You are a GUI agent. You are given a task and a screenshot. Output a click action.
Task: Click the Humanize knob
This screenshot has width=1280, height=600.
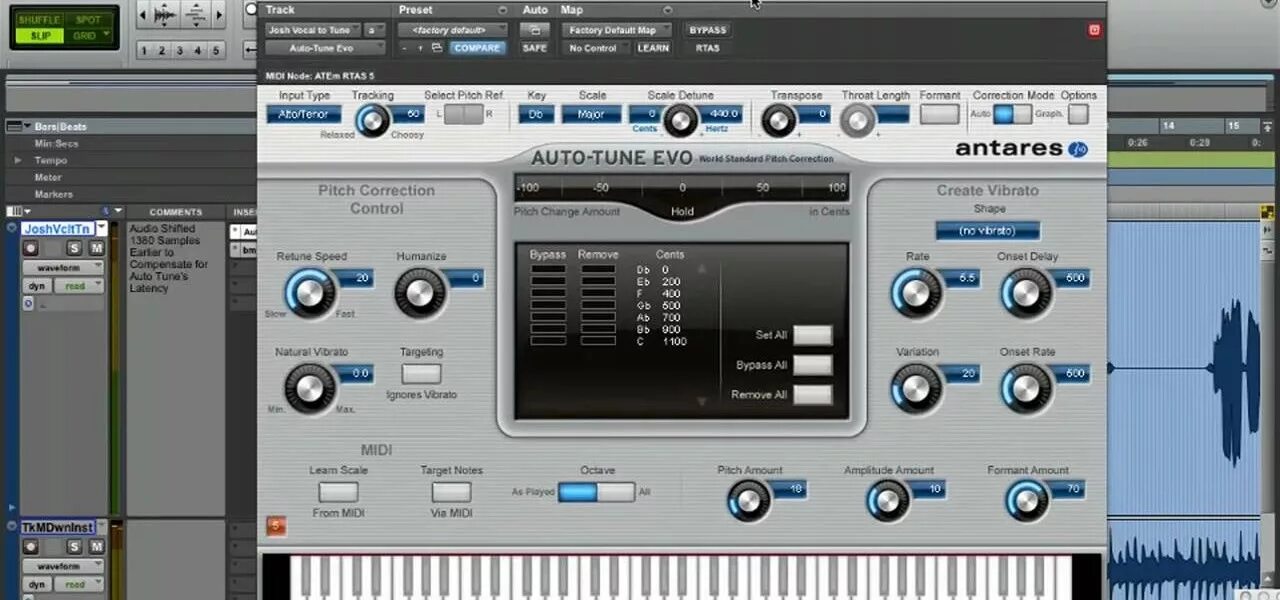(419, 293)
